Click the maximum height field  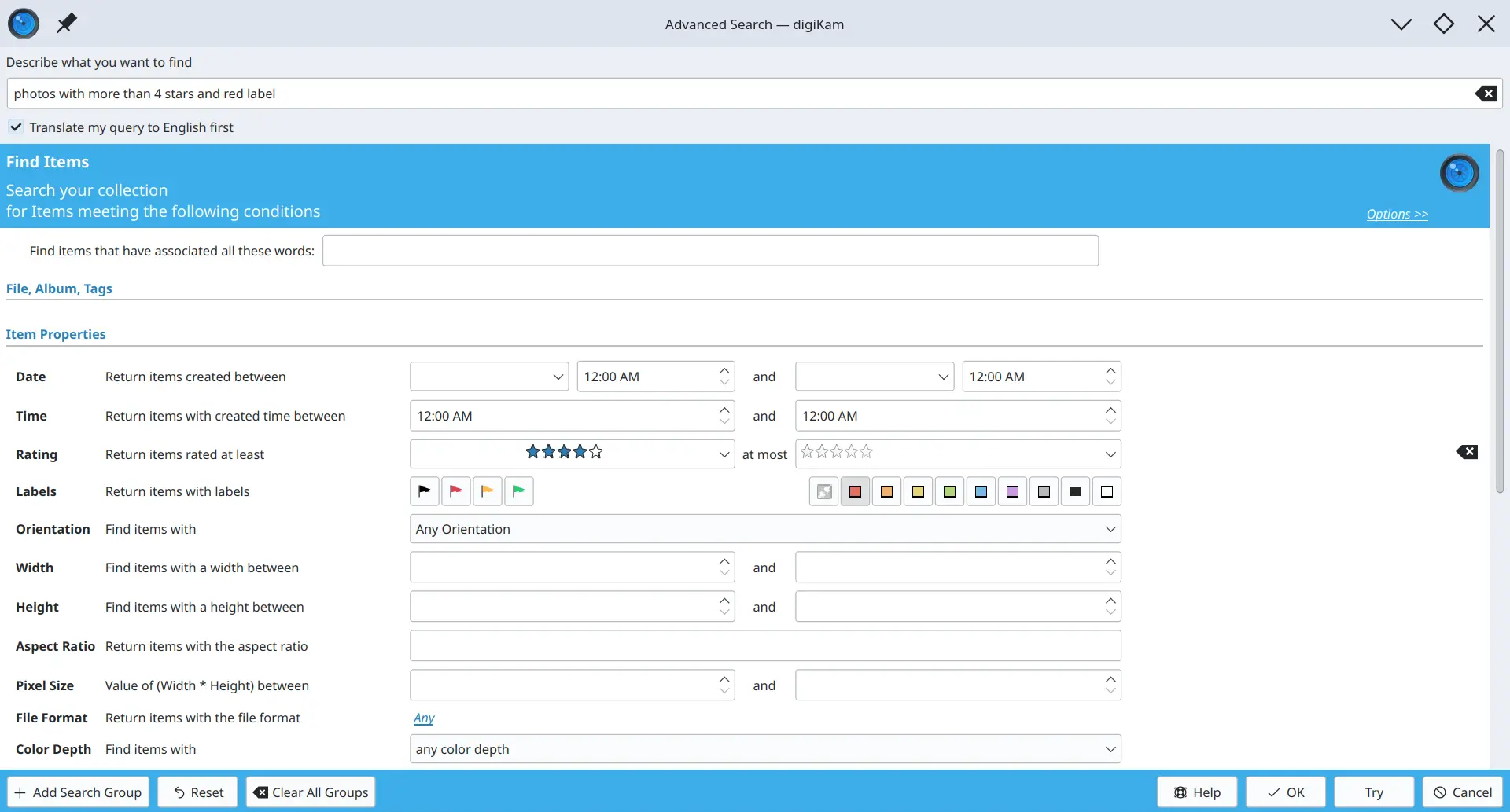958,607
